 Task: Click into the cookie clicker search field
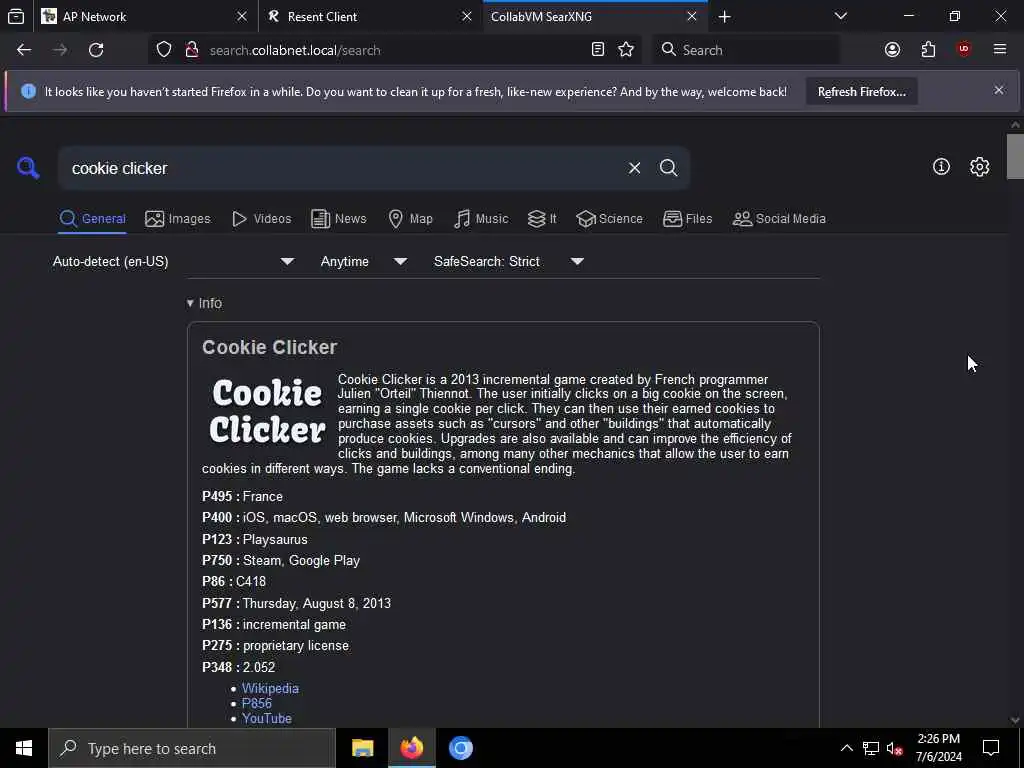(343, 168)
